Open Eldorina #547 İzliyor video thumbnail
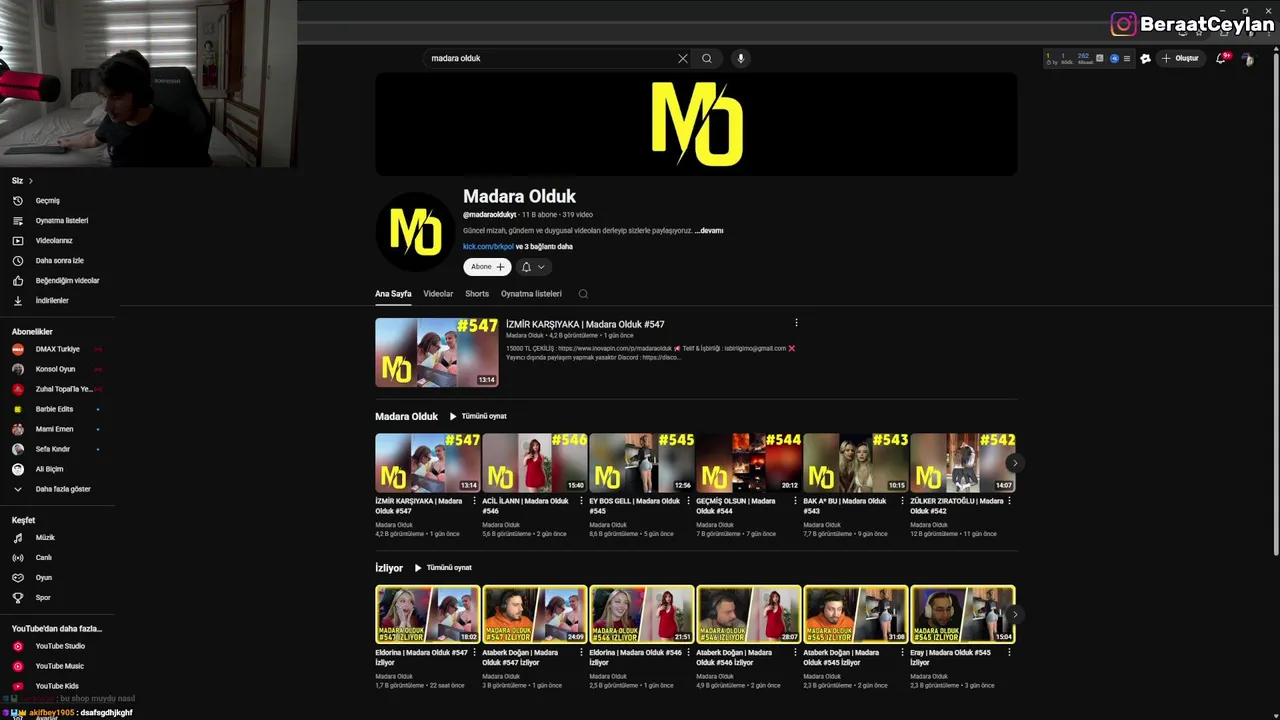The width and height of the screenshot is (1280, 720). (428, 614)
